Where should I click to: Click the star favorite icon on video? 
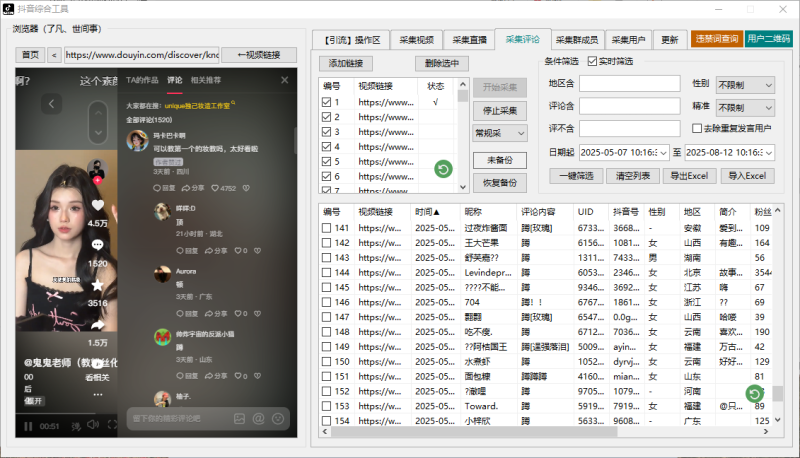pyautogui.click(x=98, y=285)
